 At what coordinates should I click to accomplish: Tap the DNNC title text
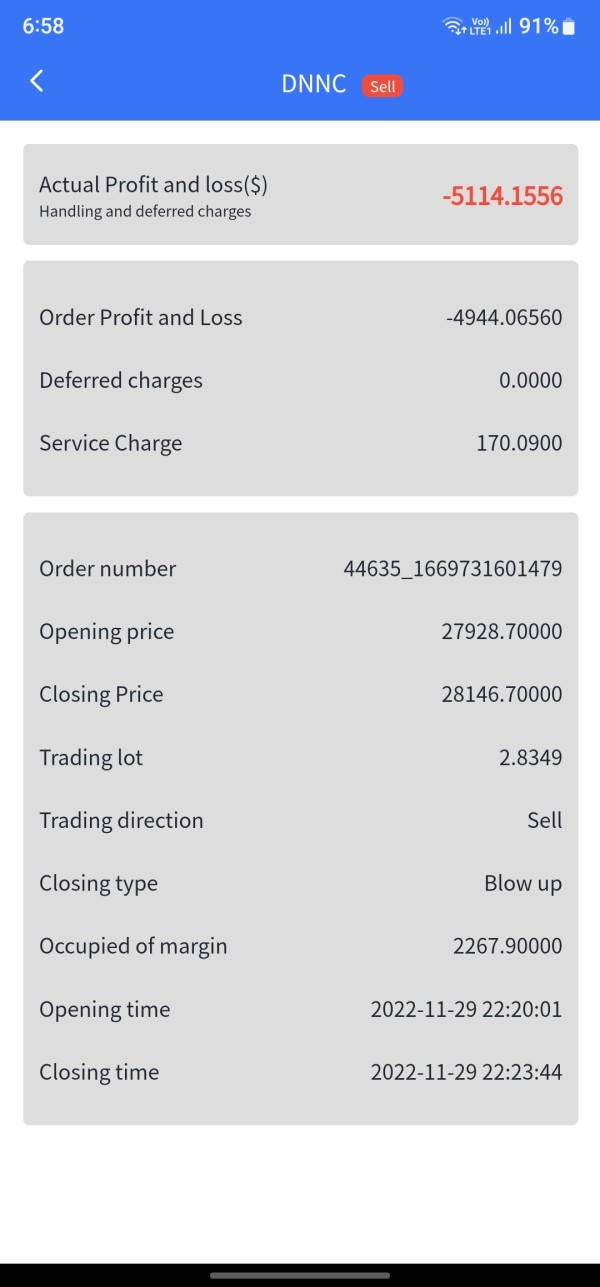pyautogui.click(x=314, y=84)
